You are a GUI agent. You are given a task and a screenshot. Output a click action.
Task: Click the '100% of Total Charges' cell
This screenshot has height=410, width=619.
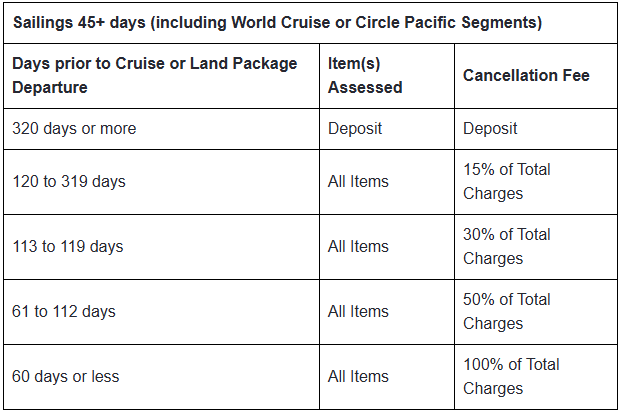tap(511, 376)
